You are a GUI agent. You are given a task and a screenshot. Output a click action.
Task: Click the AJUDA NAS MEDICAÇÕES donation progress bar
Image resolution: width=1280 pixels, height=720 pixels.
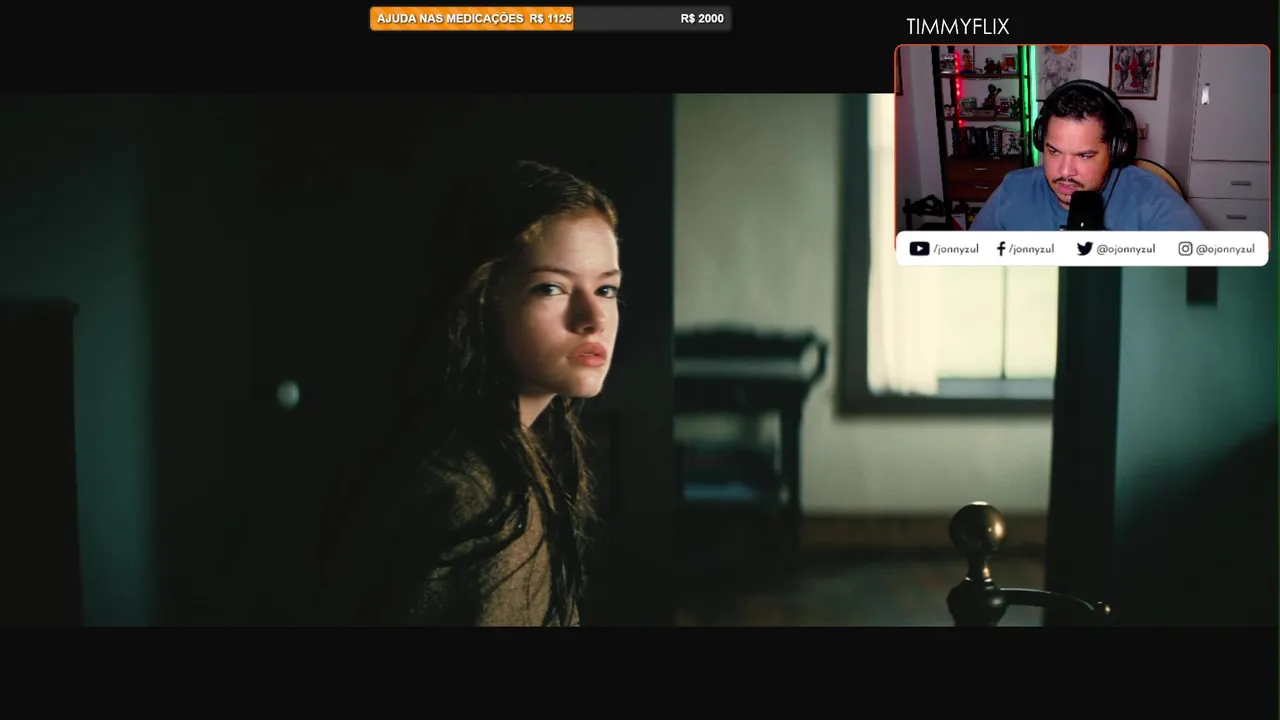pyautogui.click(x=550, y=18)
